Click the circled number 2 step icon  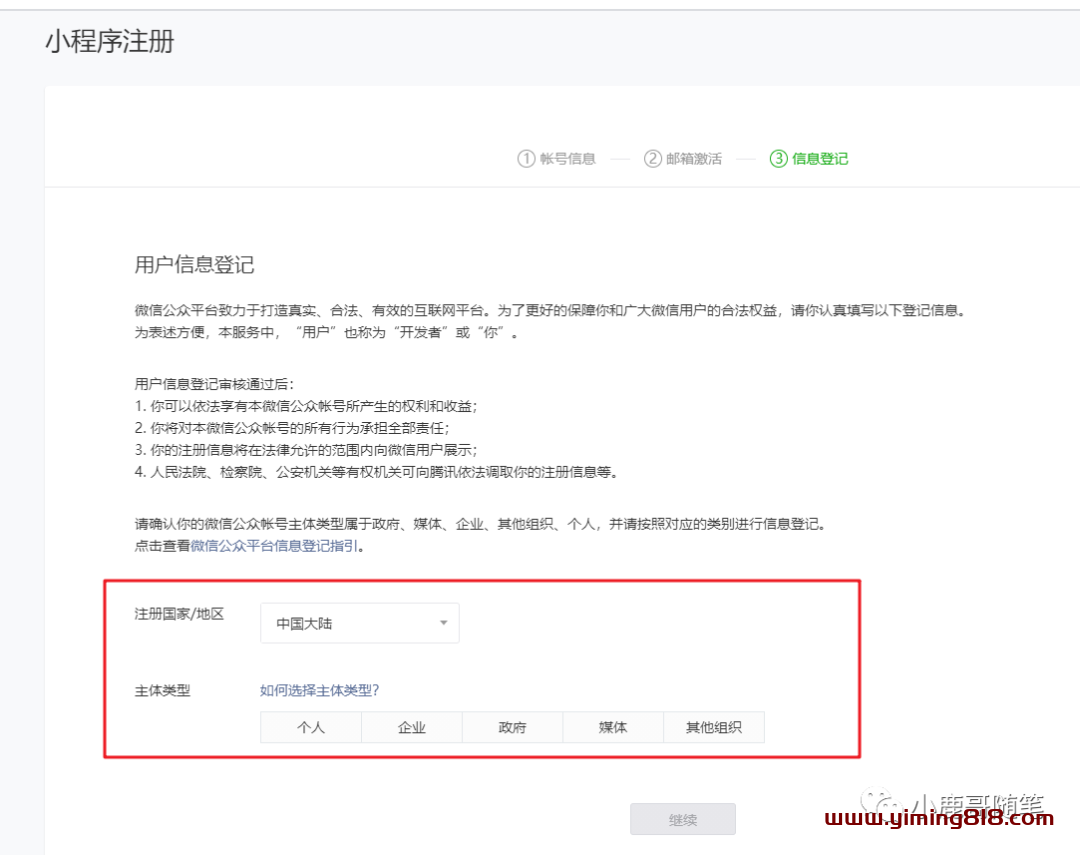(x=653, y=158)
